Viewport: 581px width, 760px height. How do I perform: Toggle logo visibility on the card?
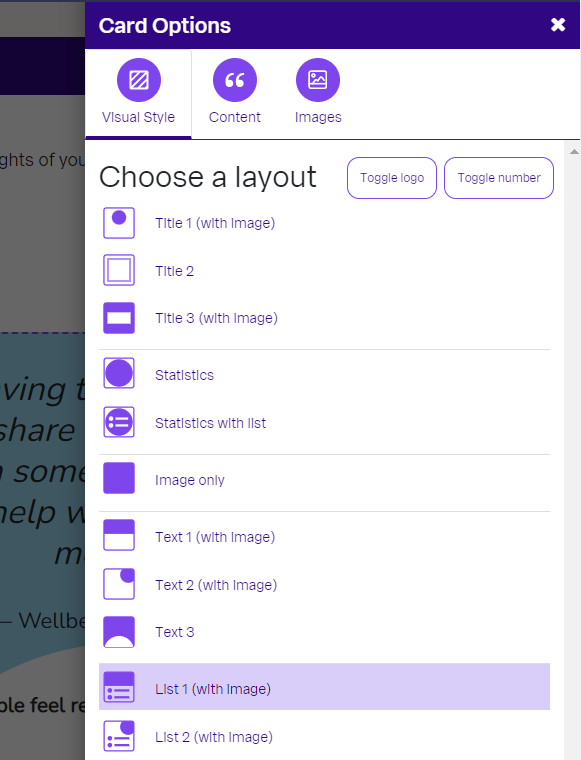point(392,178)
